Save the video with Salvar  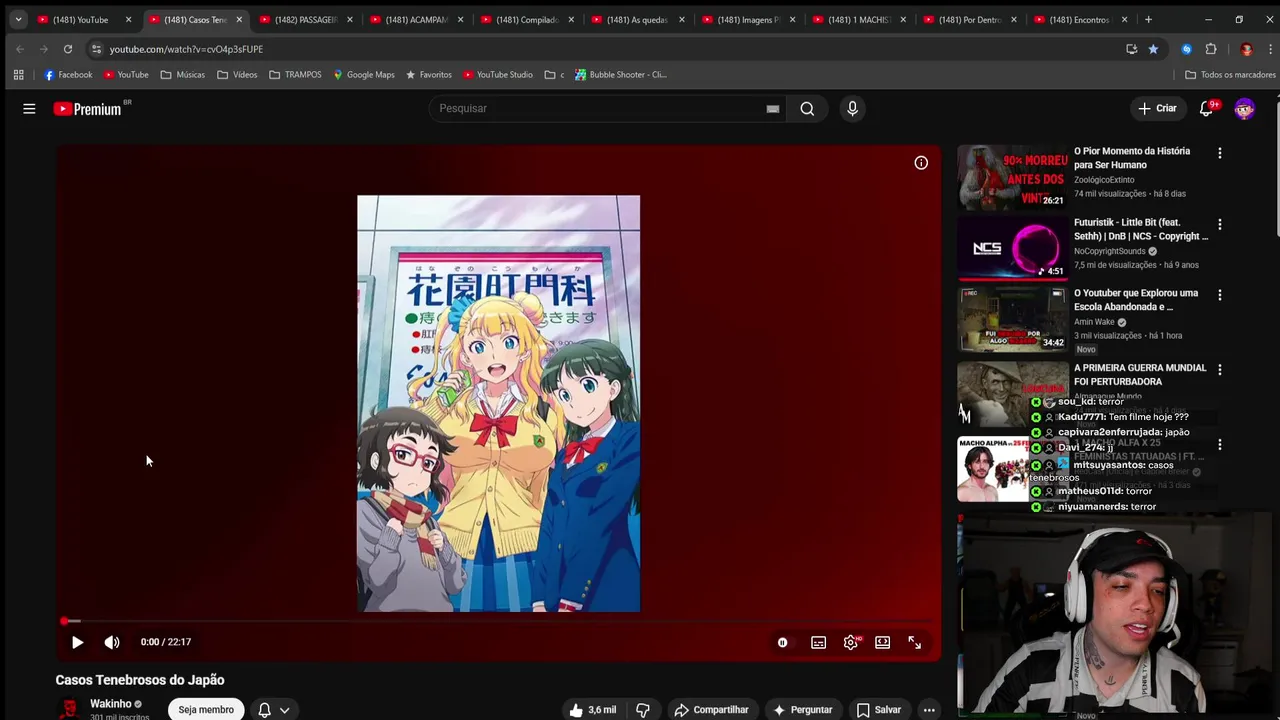879,710
